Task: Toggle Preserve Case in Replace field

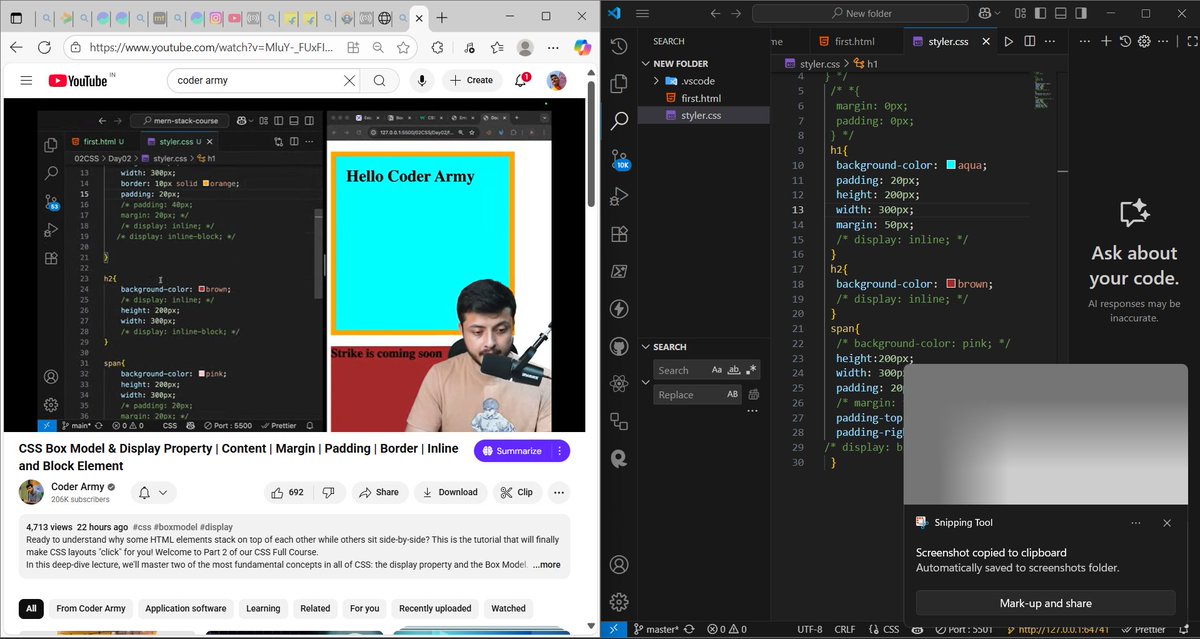Action: pyautogui.click(x=733, y=395)
